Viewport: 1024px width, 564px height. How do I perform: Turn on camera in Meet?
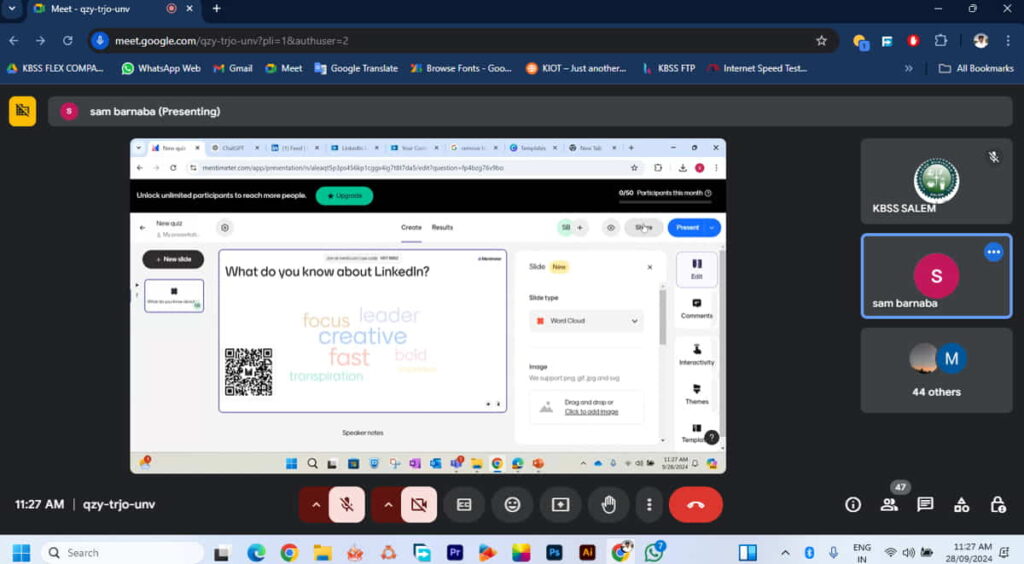point(419,505)
